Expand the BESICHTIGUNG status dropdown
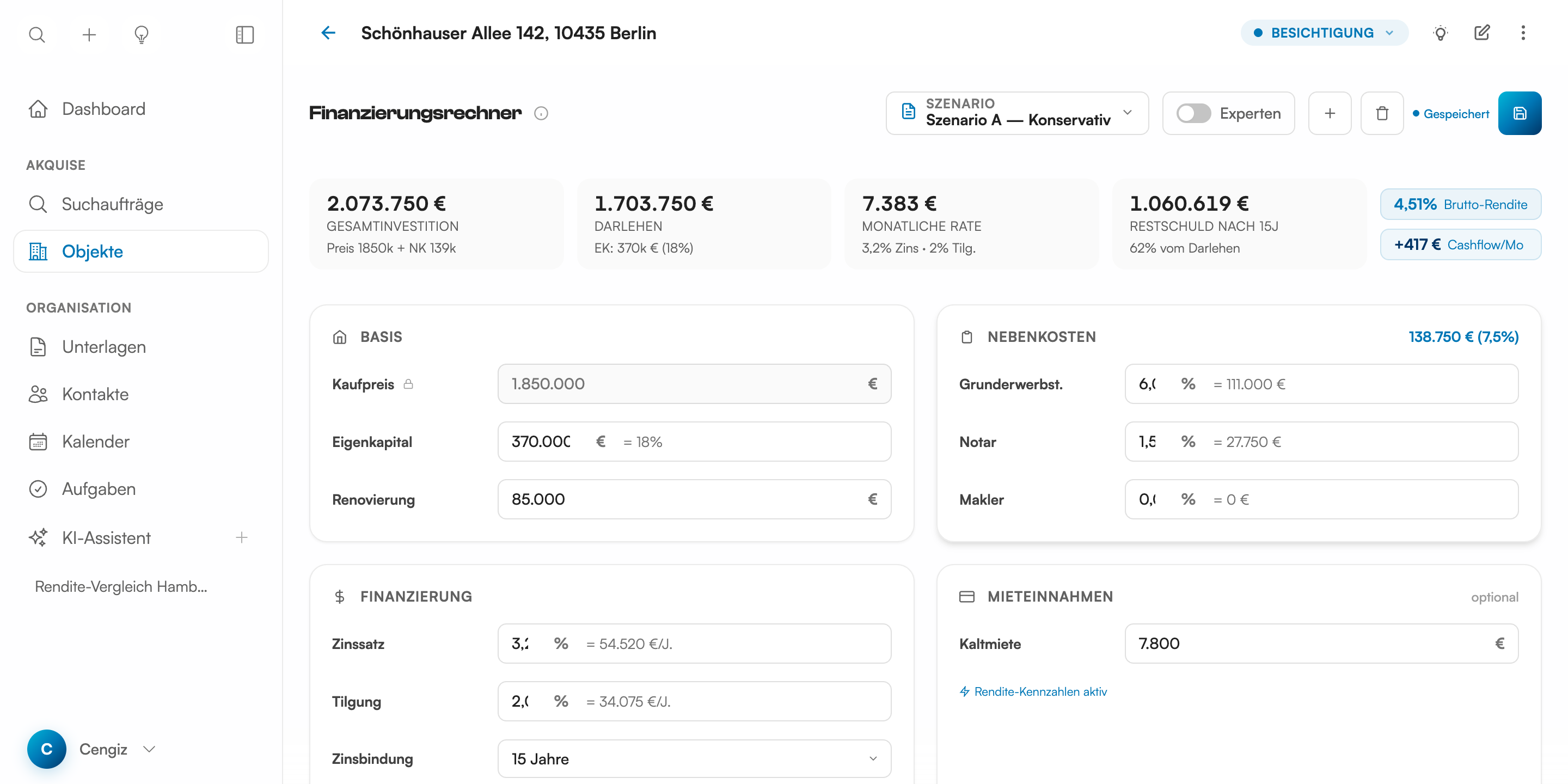The height and width of the screenshot is (784, 1568). [x=1325, y=33]
